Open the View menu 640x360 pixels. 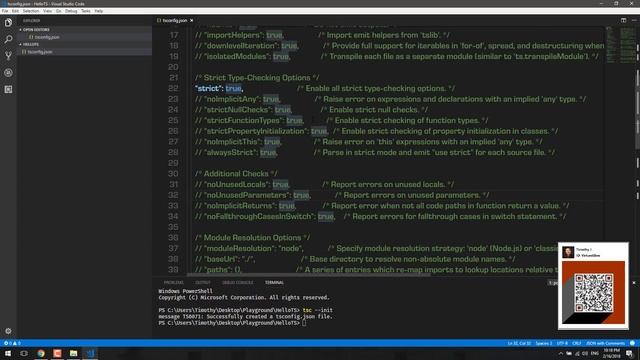coord(47,11)
